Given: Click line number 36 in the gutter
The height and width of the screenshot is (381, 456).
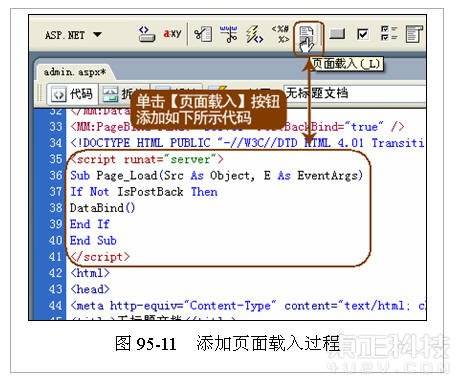Looking at the screenshot, I should click(x=56, y=175).
